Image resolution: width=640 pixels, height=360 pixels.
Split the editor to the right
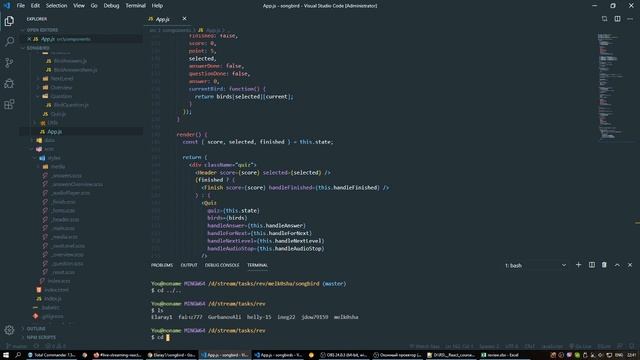[x=617, y=19]
